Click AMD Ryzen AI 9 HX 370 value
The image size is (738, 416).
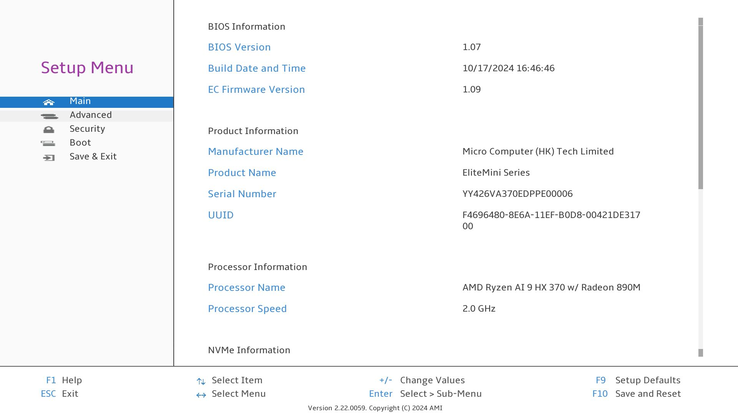tap(551, 288)
